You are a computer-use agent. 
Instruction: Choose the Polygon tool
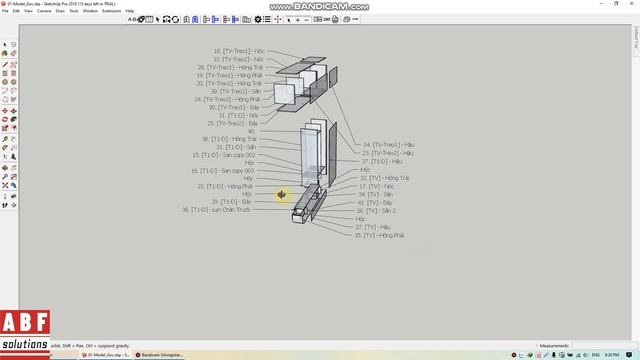pos(13,82)
